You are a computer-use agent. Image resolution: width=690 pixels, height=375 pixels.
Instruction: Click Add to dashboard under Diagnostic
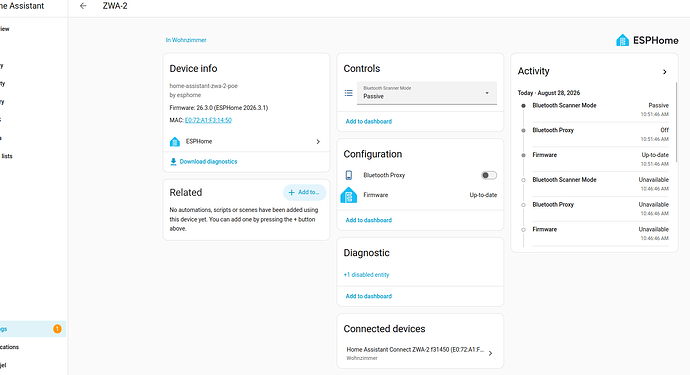point(368,296)
